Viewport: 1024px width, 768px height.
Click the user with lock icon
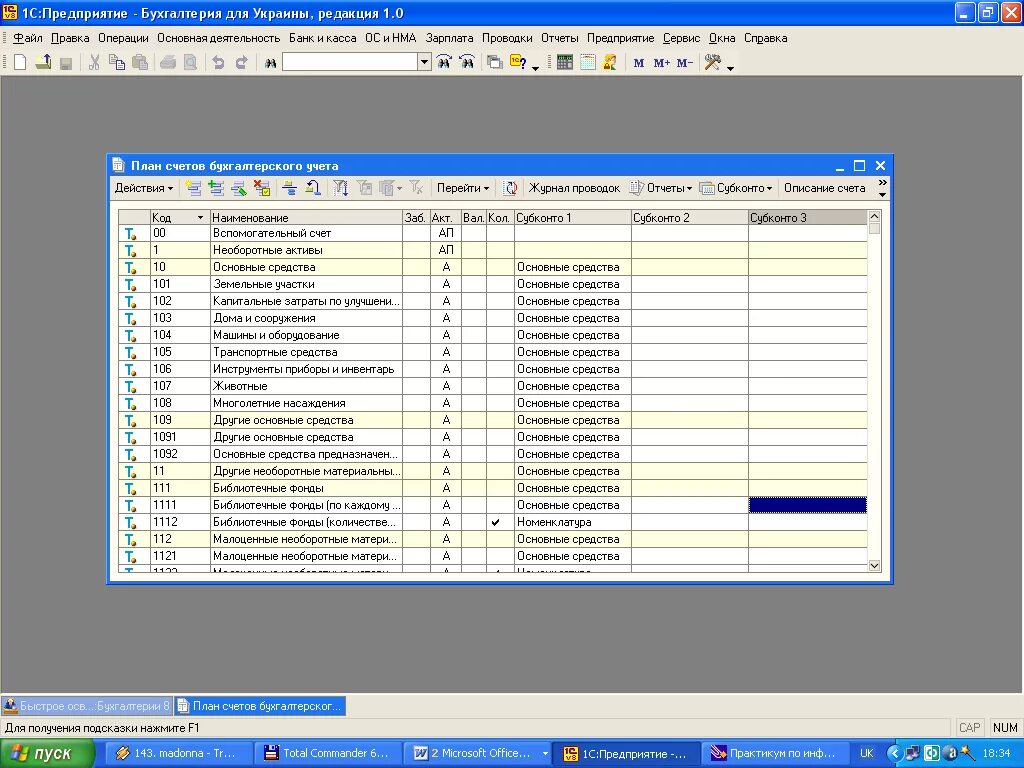[x=611, y=63]
